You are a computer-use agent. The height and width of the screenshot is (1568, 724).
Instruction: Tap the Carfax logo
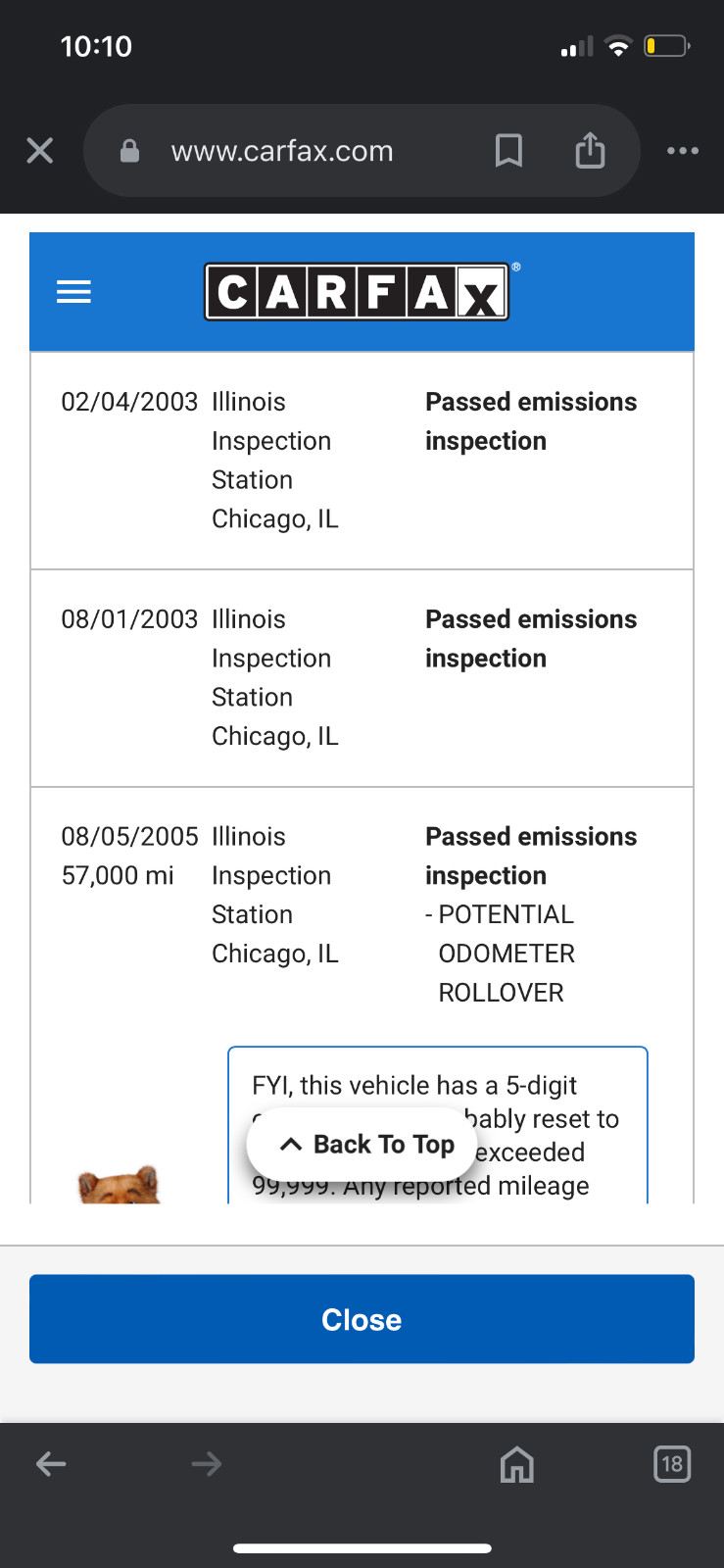pos(357,292)
